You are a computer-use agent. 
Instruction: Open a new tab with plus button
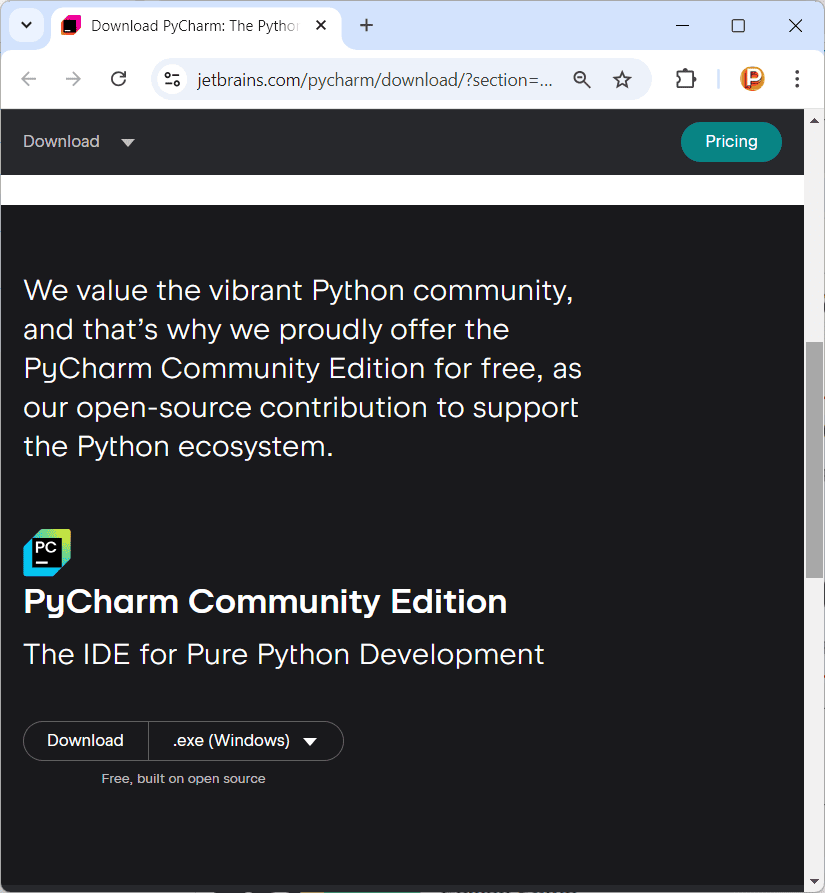pyautogui.click(x=367, y=26)
